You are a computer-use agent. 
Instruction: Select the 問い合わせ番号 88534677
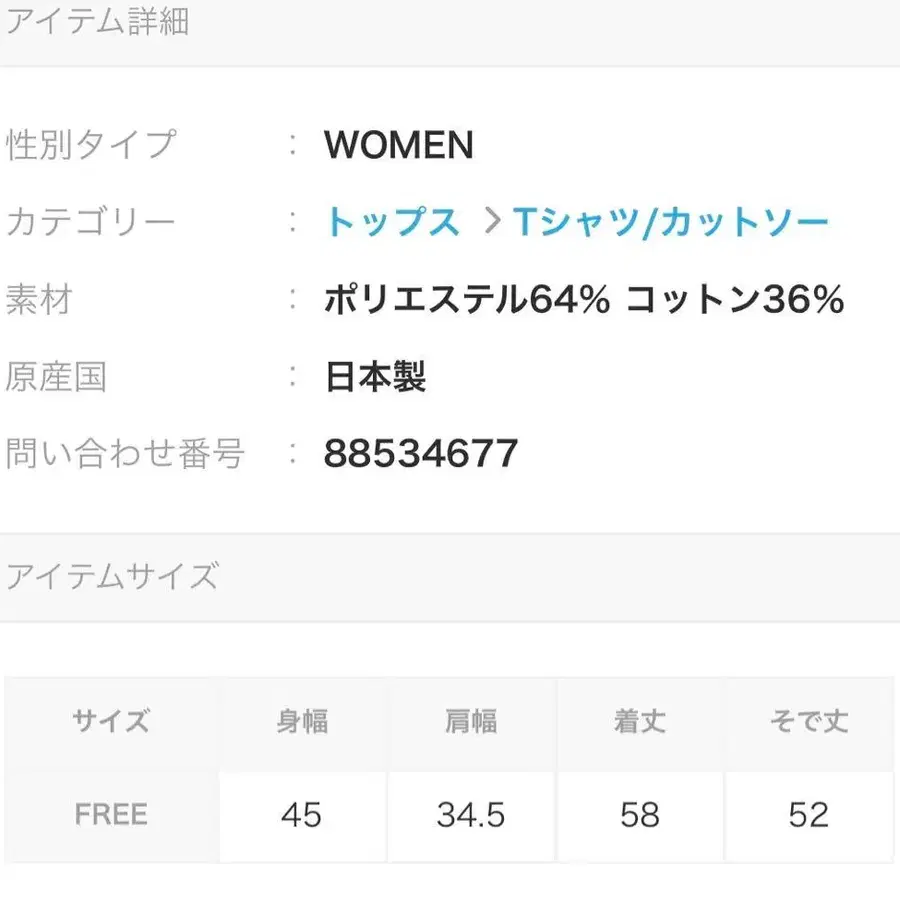420,453
